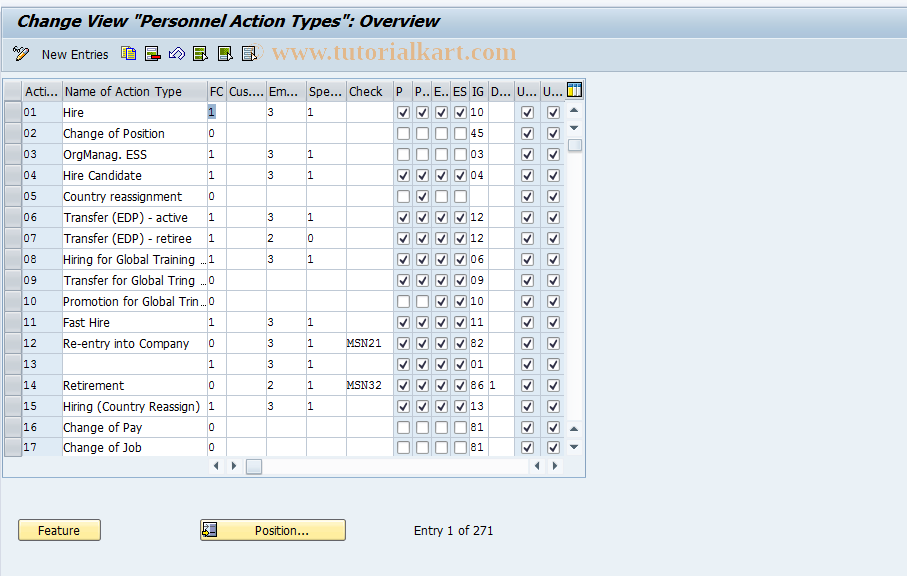
Task: Click the vertical scroll down arrow at top
Action: [x=574, y=128]
